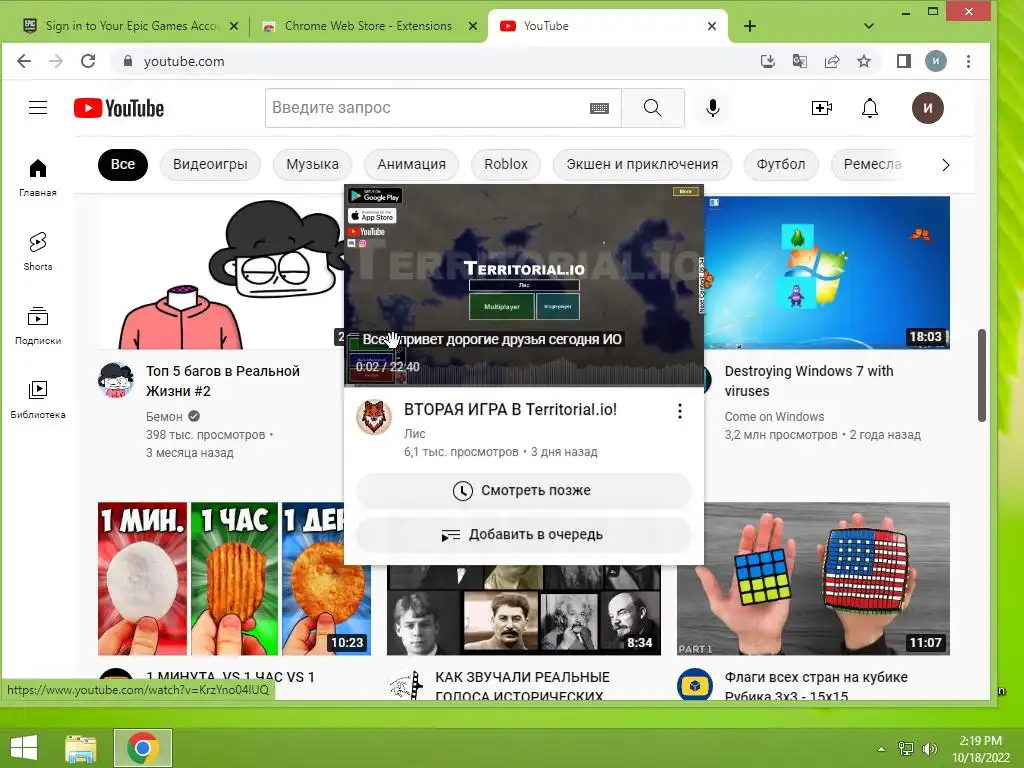Open File Explorer from the taskbar

coord(81,748)
